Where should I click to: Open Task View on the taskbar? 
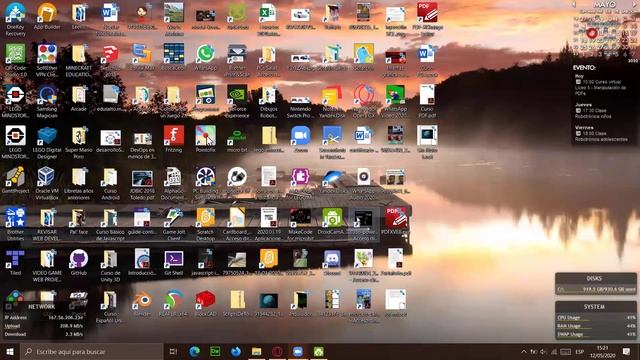pyautogui.click(x=173, y=351)
